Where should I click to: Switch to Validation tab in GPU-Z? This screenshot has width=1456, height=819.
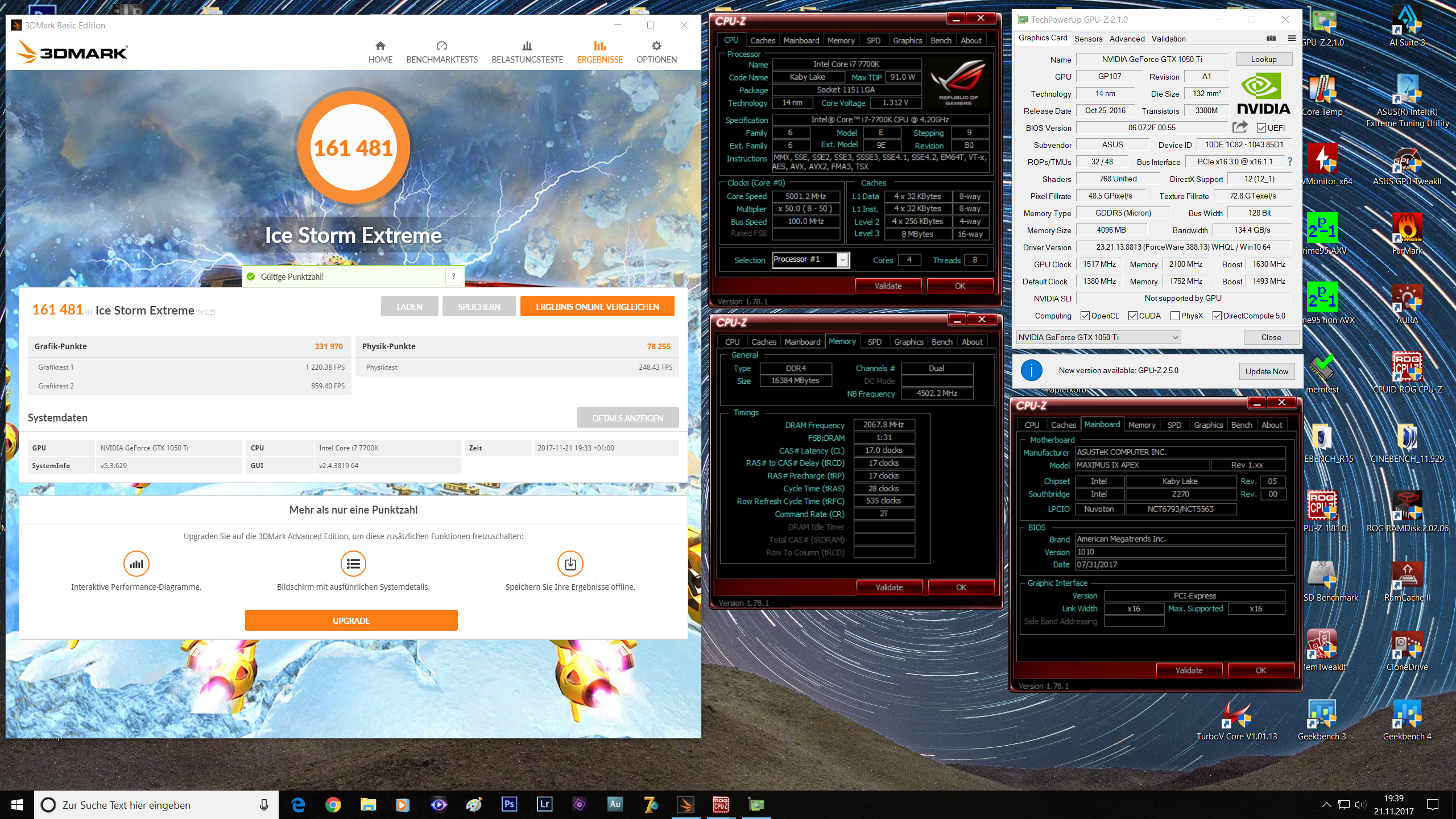point(1168,39)
